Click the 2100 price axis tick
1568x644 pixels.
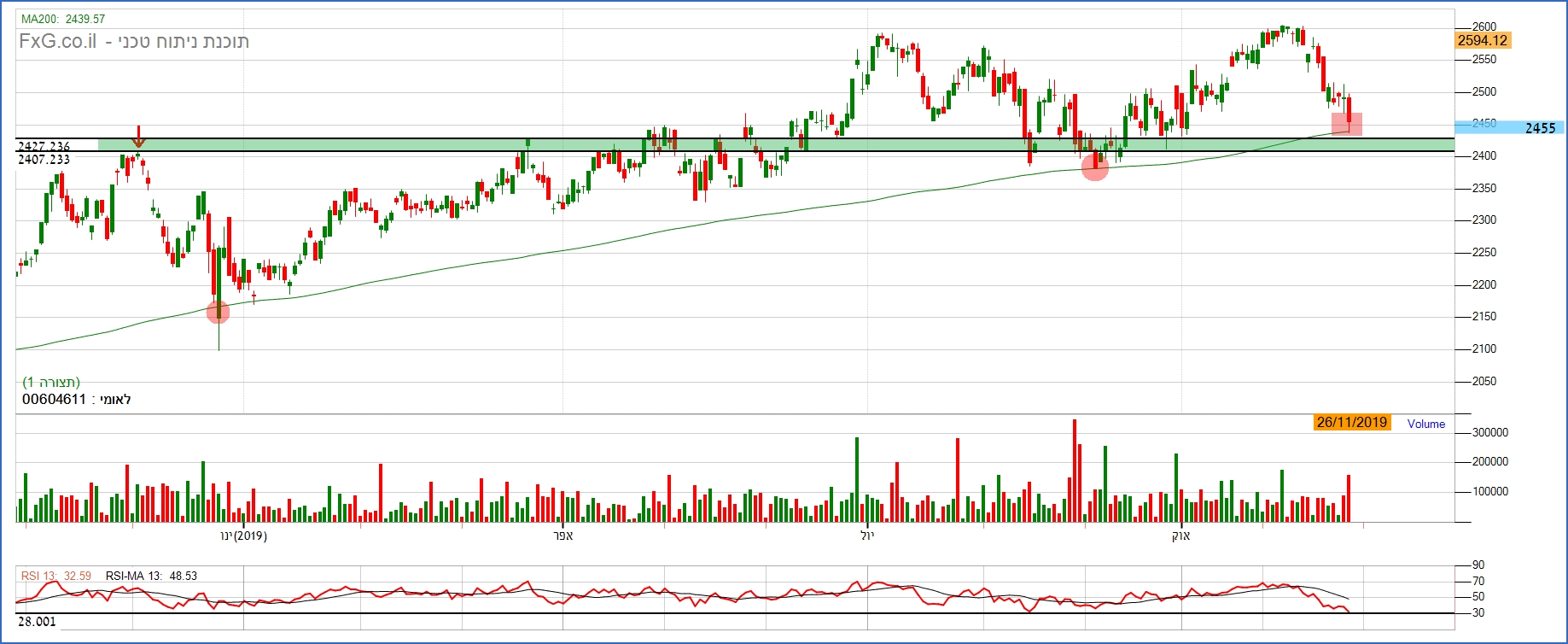1484,348
